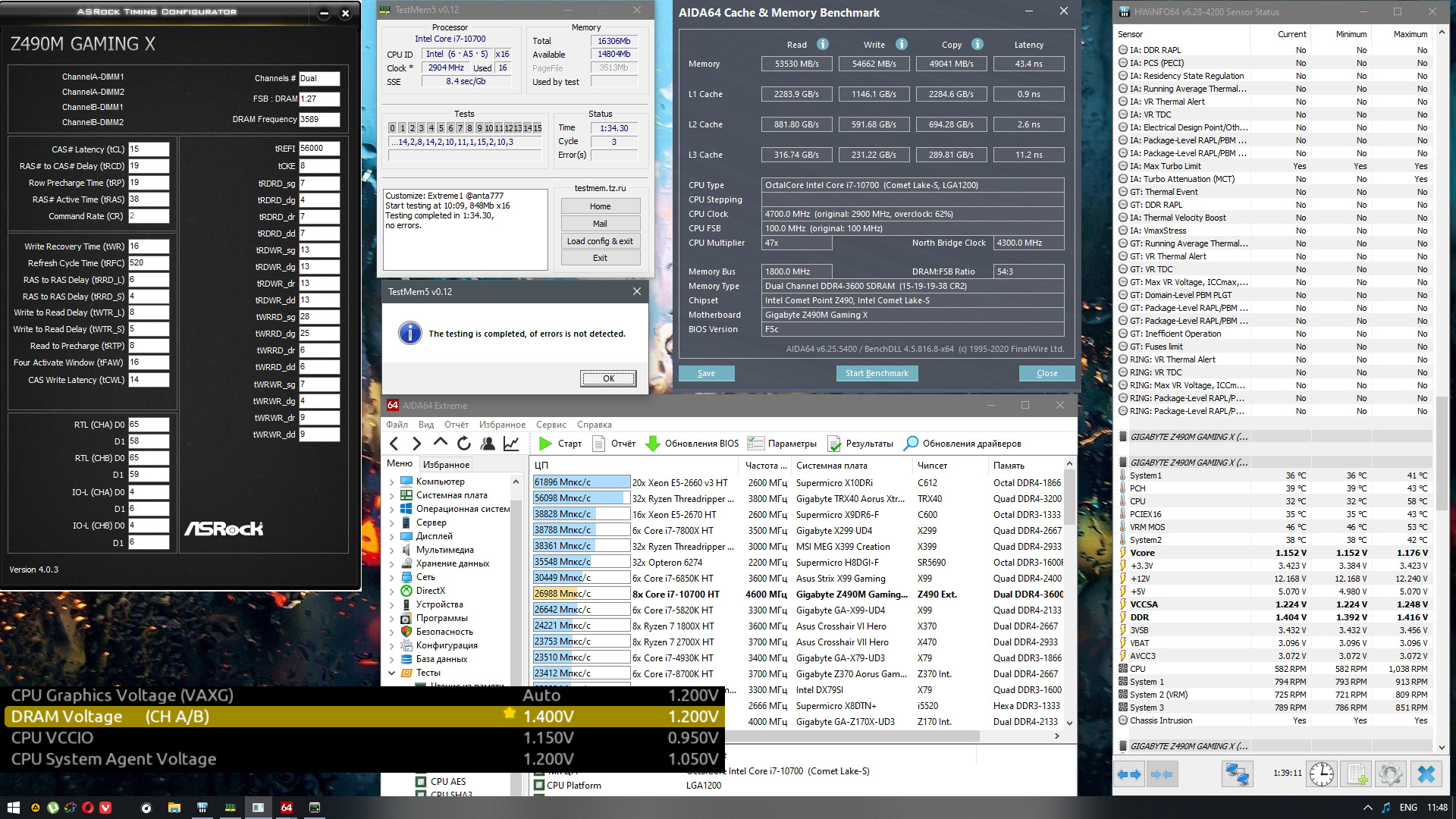Collapse the Тесты tree node
The image size is (1456, 819).
click(392, 673)
